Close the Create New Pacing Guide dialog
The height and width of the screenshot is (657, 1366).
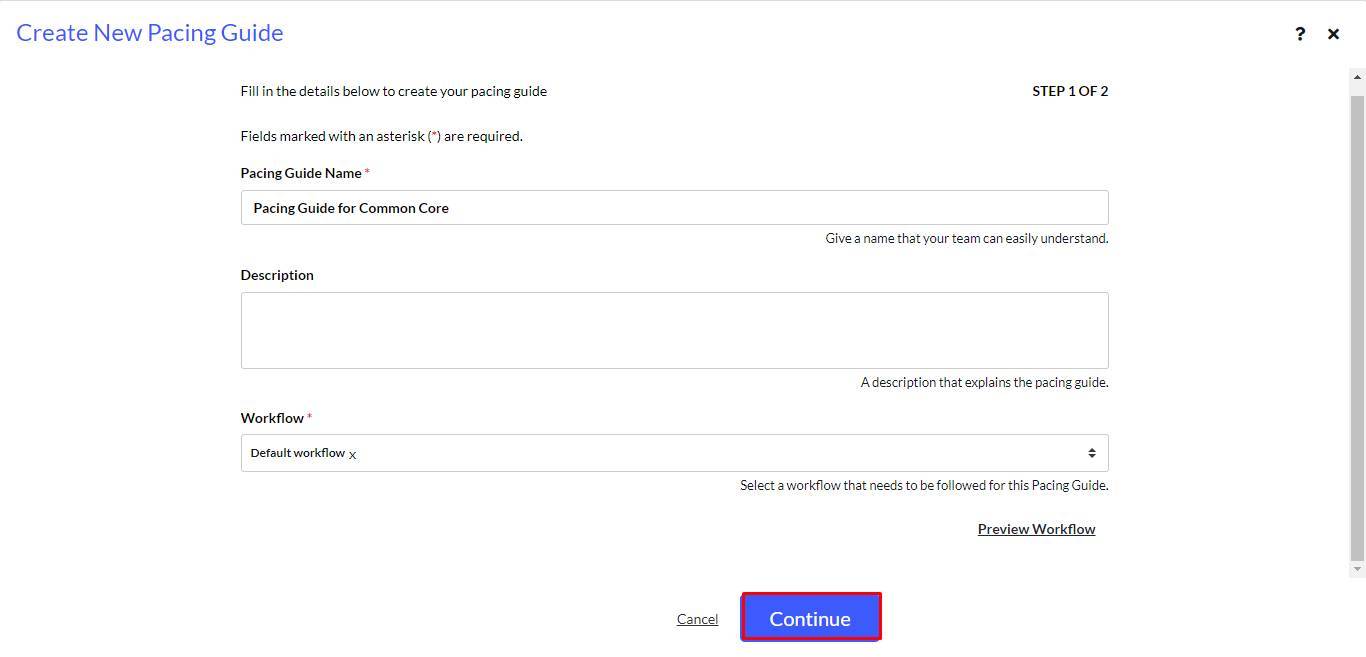[1333, 34]
